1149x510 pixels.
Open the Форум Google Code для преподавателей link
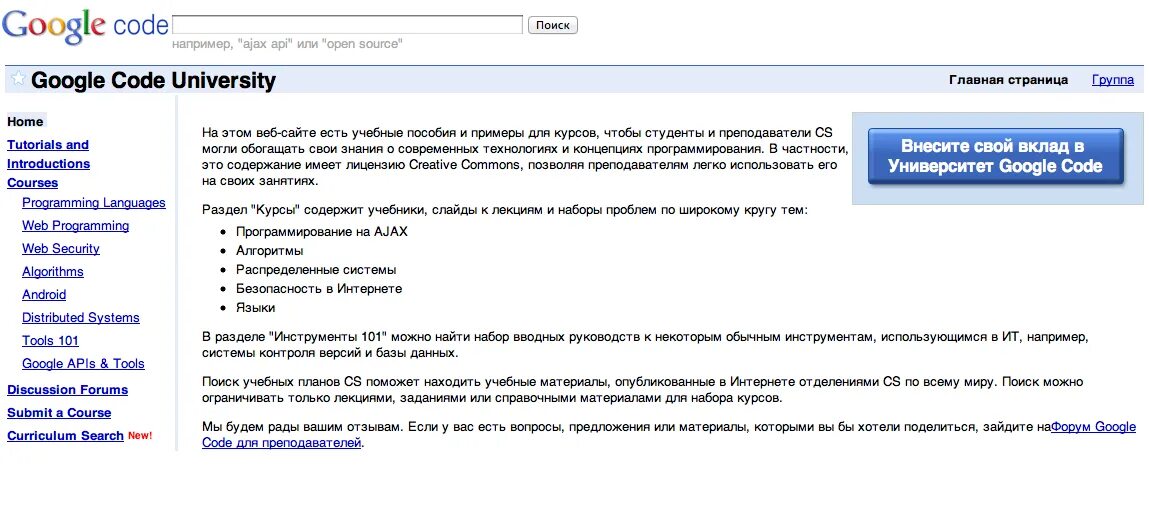click(x=1093, y=427)
